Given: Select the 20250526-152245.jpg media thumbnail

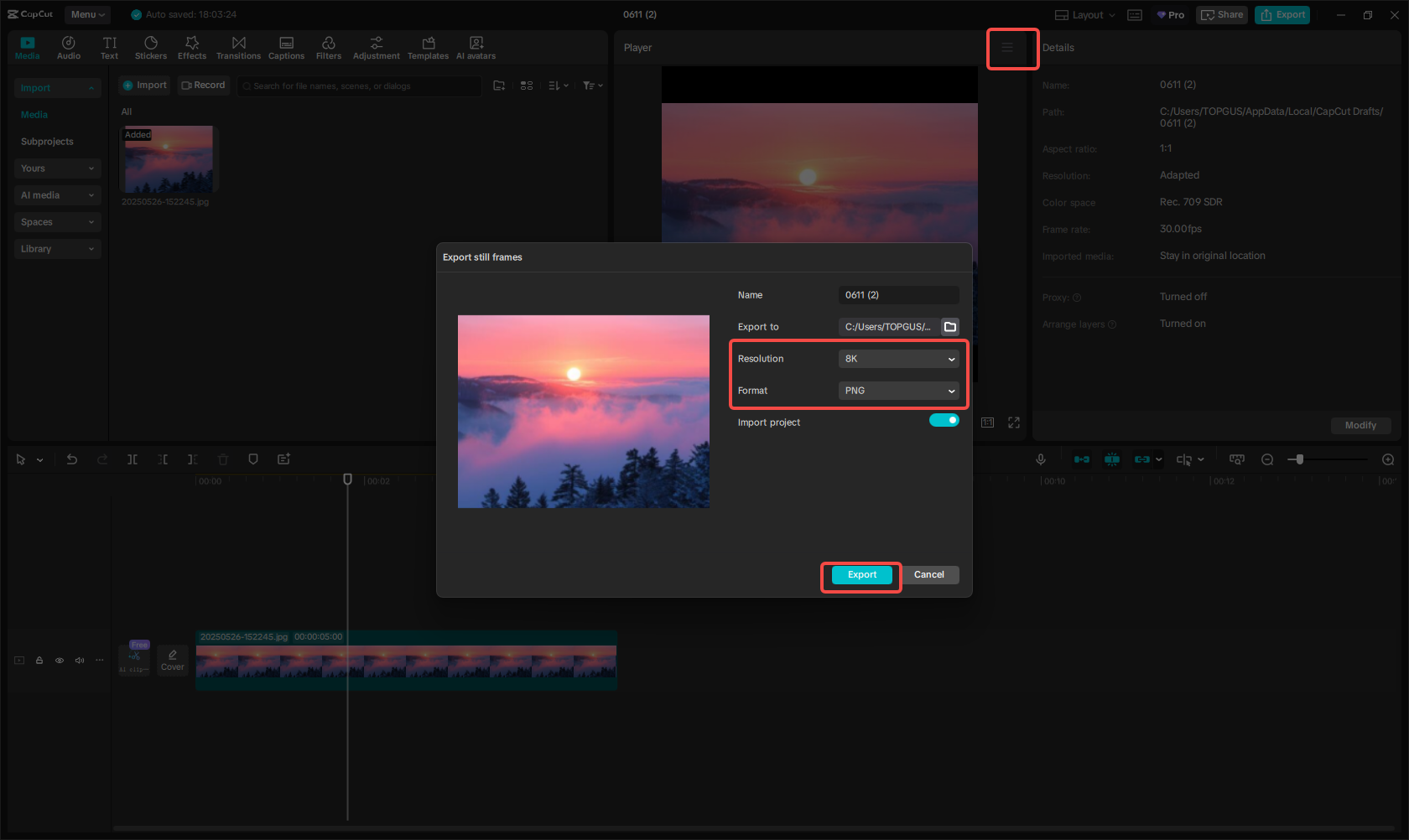Looking at the screenshot, I should tap(168, 158).
